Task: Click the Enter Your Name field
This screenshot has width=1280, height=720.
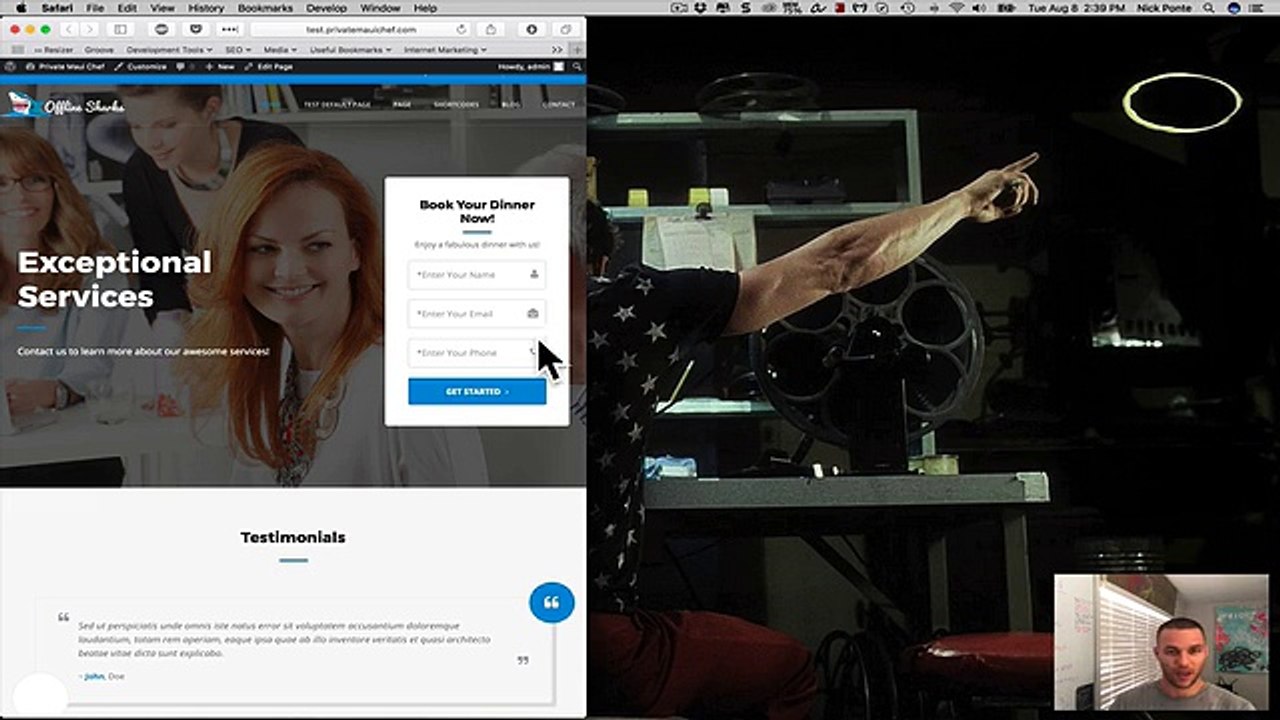Action: point(477,274)
